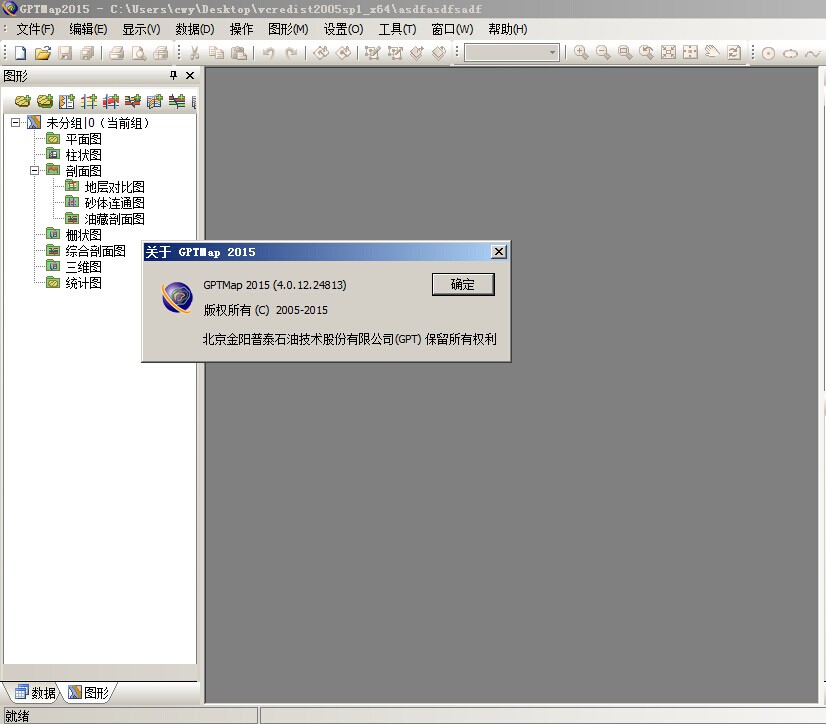The image size is (826, 724).
Task: Close the 图形 side panel
Action: pyautogui.click(x=190, y=75)
